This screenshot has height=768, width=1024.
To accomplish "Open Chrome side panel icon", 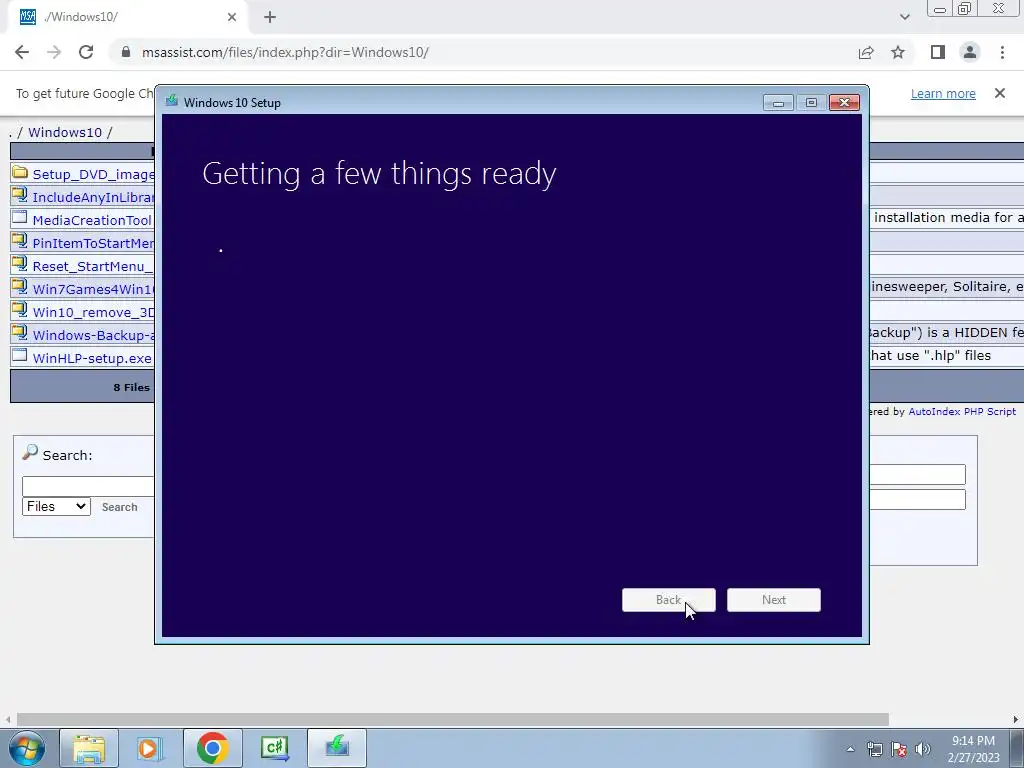I will [x=938, y=52].
